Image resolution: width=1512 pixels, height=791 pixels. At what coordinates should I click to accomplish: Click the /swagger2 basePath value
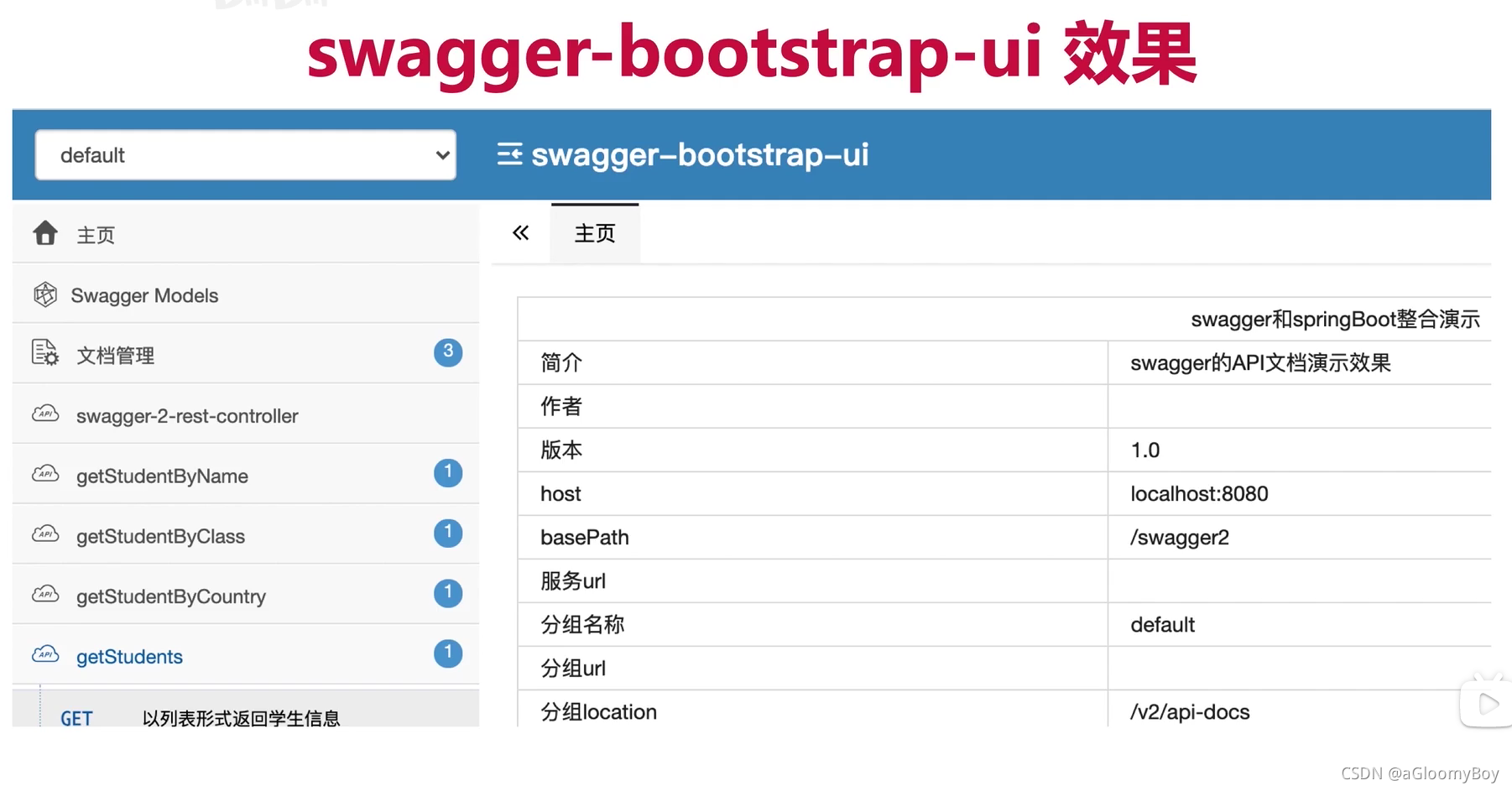(1180, 538)
